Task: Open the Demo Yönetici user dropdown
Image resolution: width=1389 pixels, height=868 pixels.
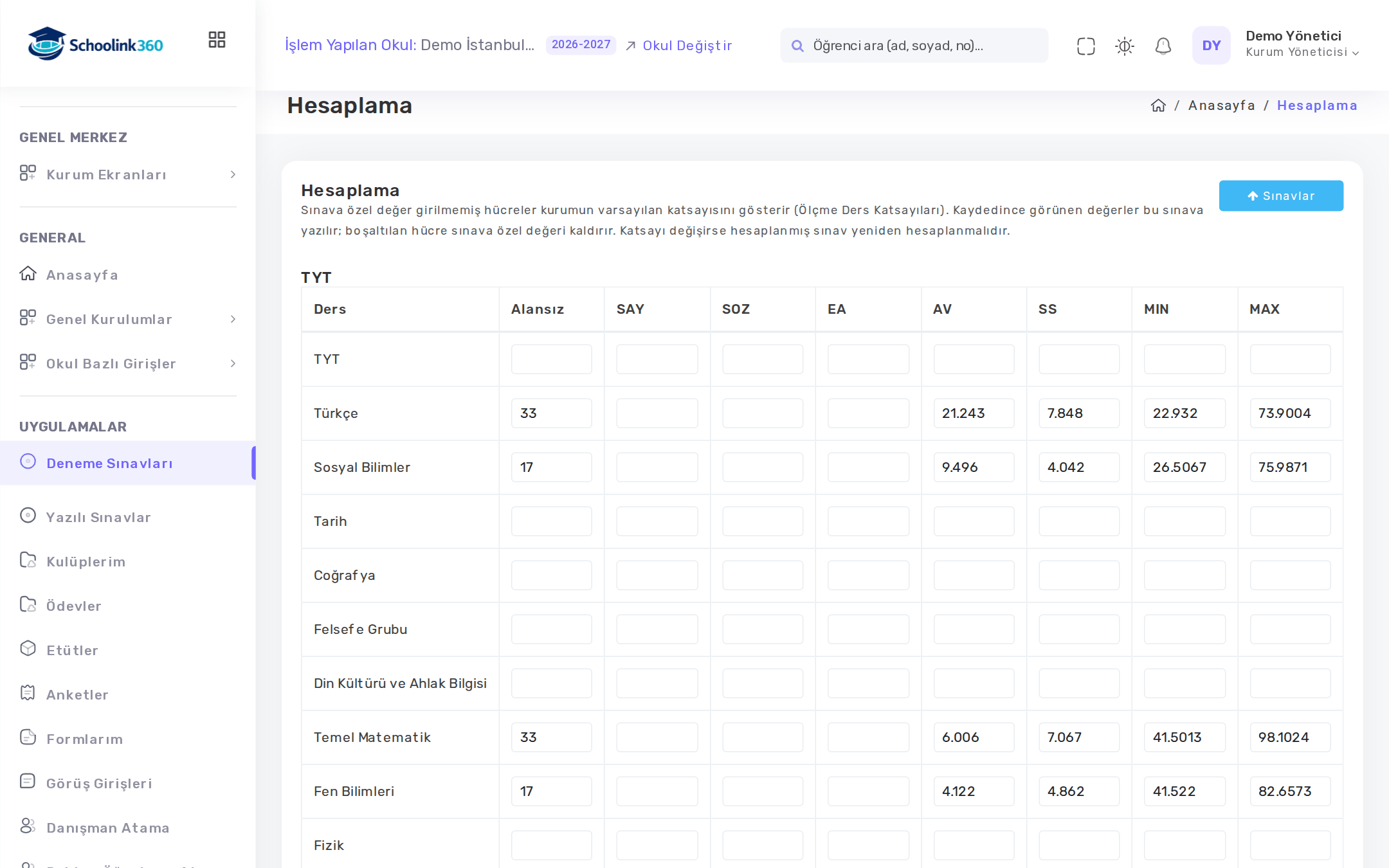Action: click(1302, 44)
